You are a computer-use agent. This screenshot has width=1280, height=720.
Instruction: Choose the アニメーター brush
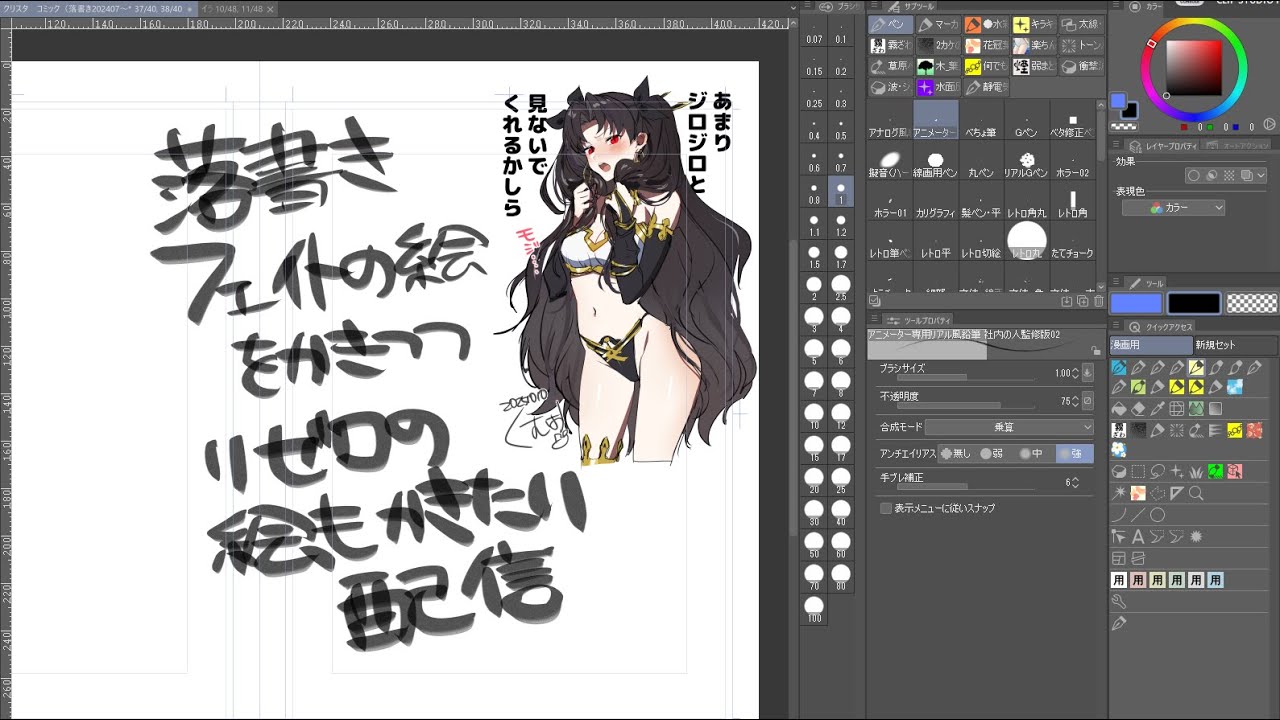coord(936,119)
